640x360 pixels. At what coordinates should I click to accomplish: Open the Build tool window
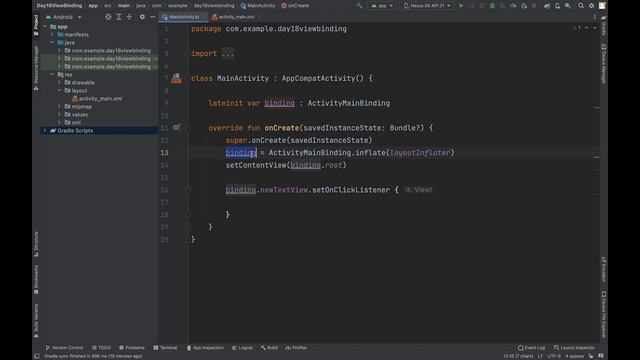[269, 348]
